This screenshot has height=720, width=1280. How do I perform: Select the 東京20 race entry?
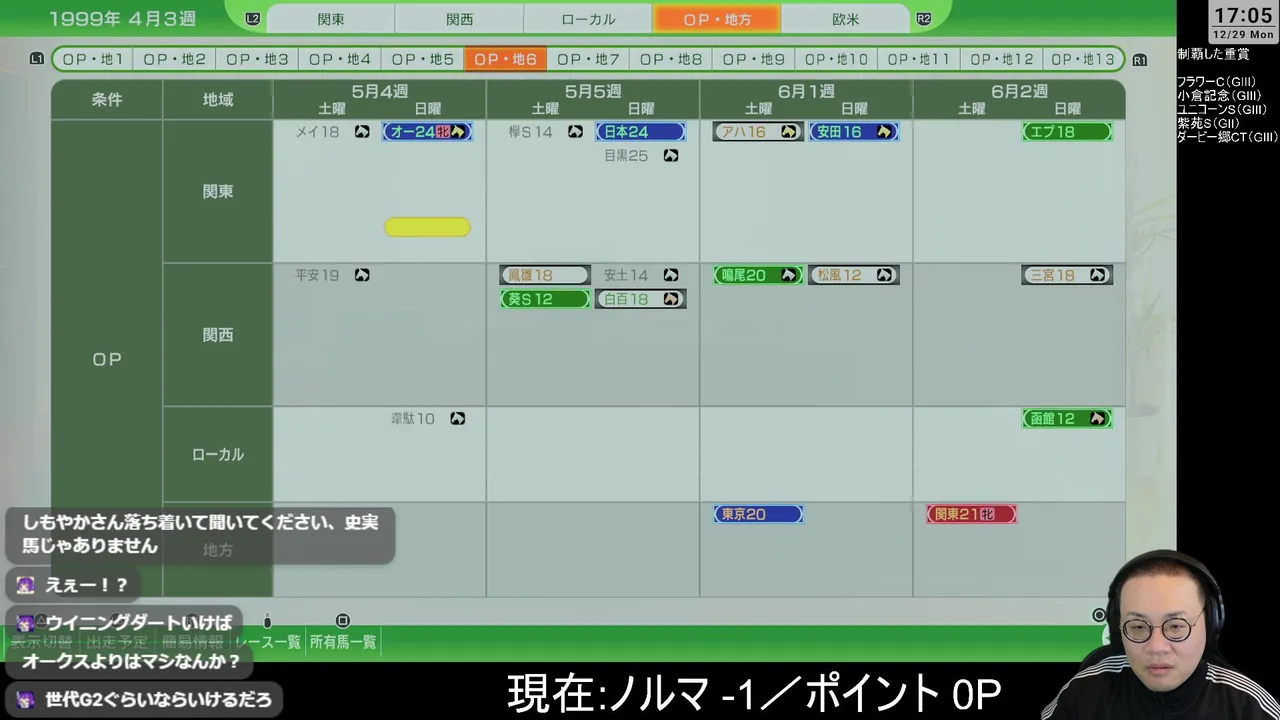pos(758,514)
